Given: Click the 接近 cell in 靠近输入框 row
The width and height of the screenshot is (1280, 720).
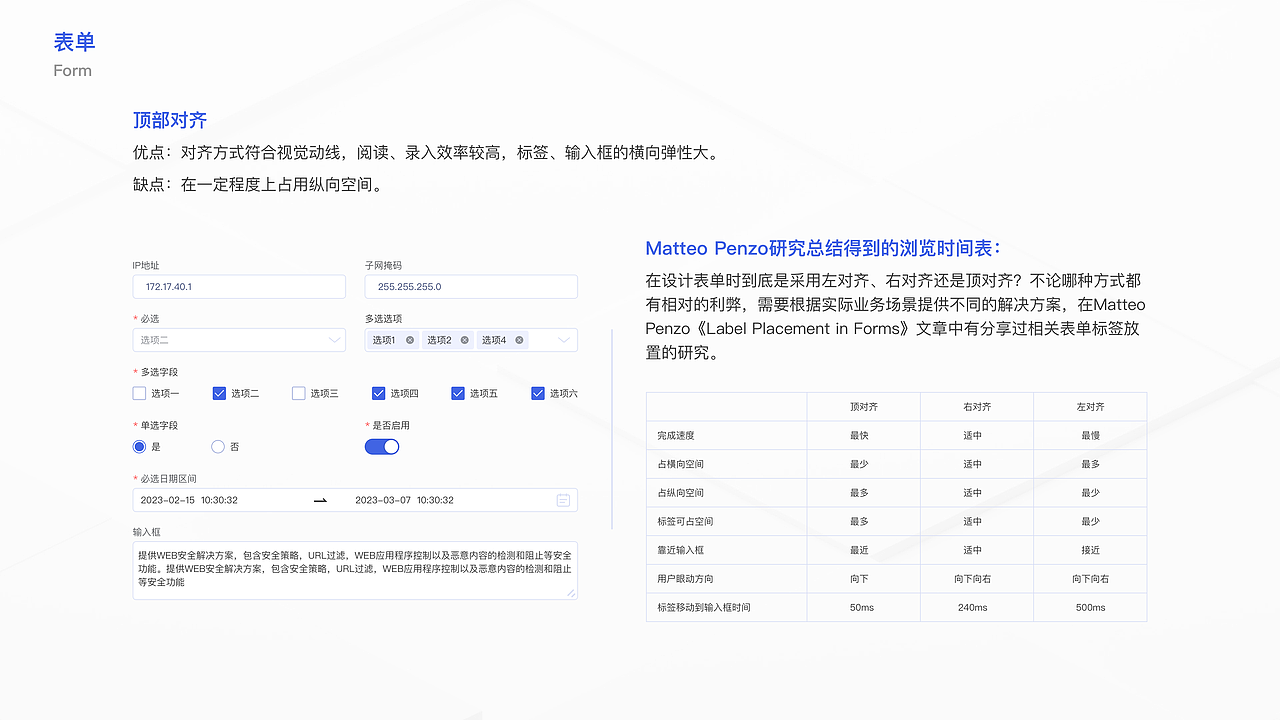Looking at the screenshot, I should pos(1090,550).
